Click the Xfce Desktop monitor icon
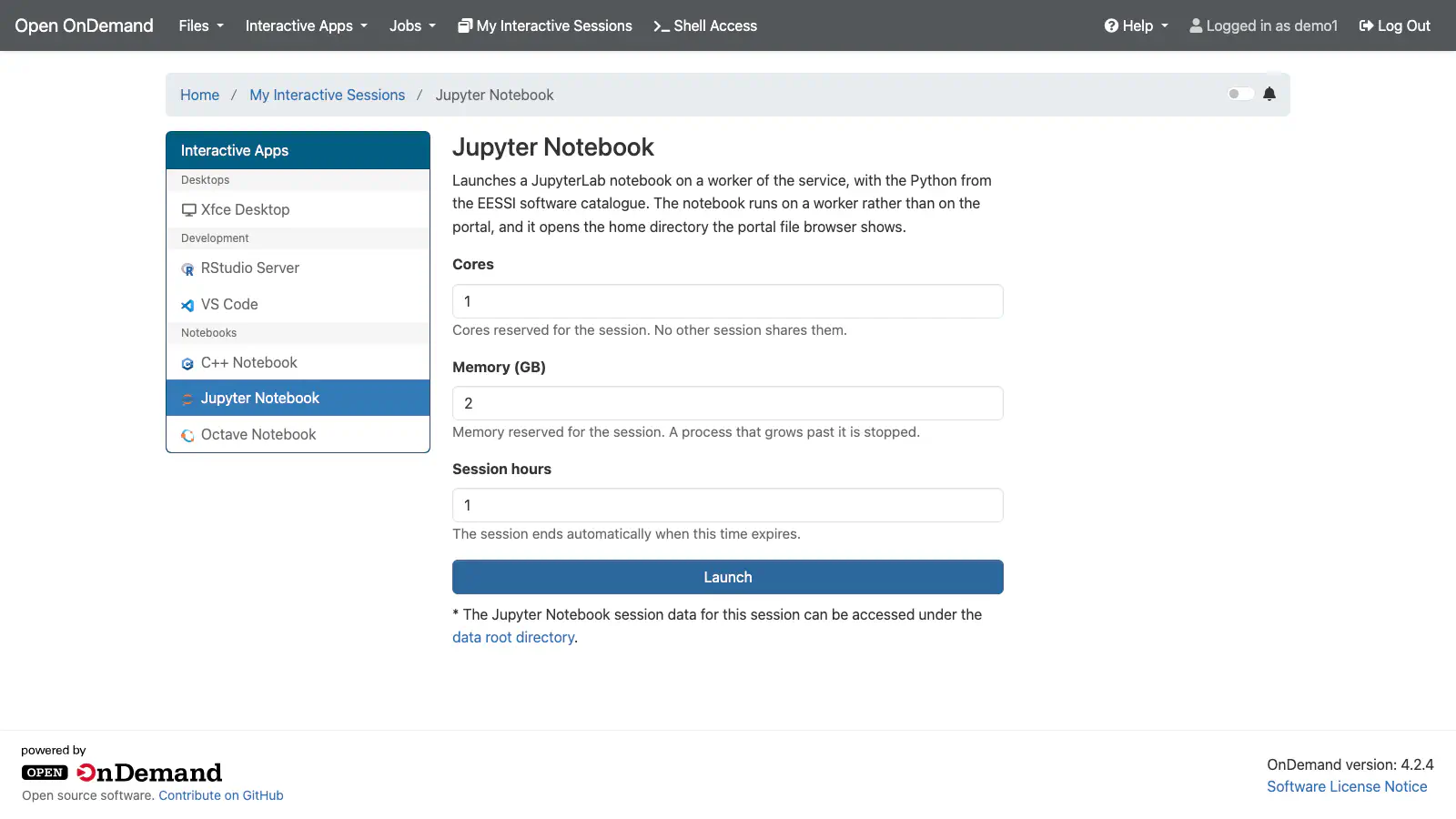 (x=188, y=210)
